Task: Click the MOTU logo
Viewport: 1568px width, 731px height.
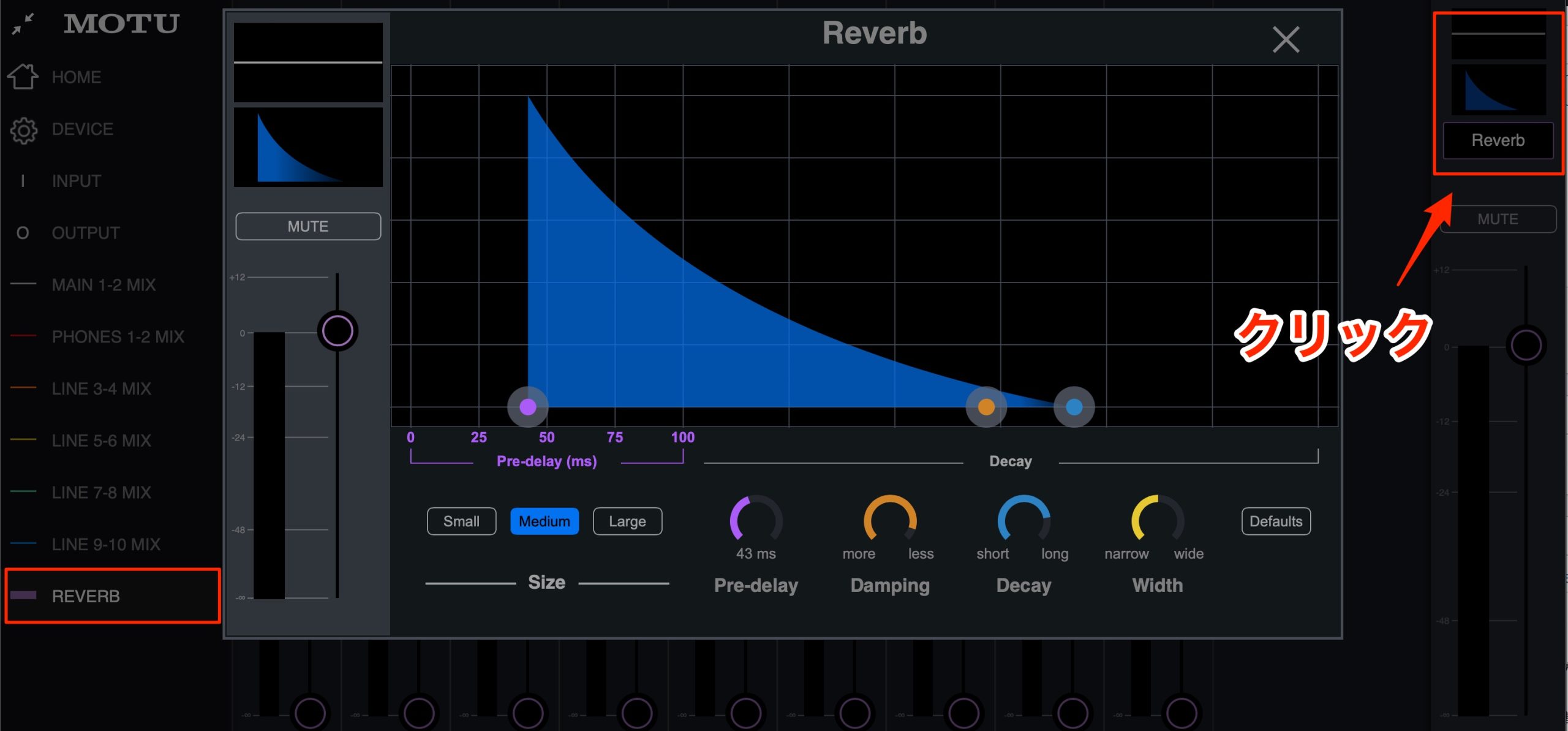Action: click(121, 24)
